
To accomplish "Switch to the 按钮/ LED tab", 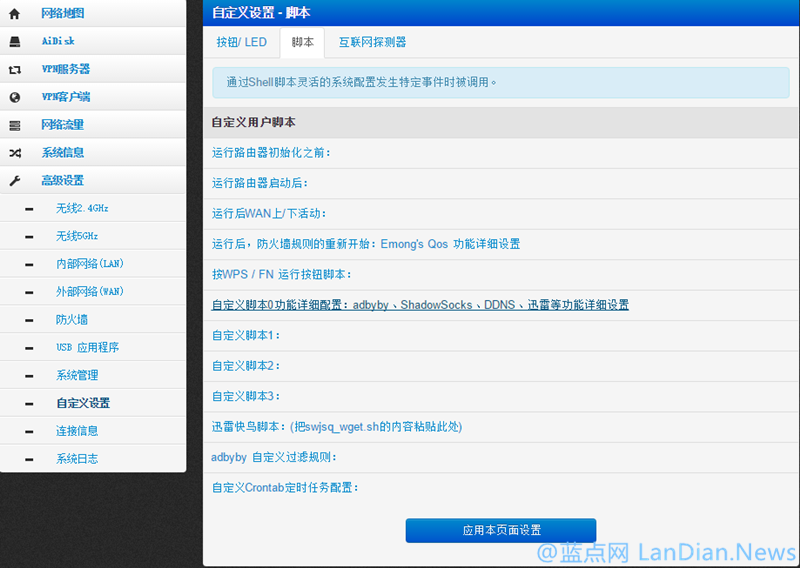I will click(241, 42).
